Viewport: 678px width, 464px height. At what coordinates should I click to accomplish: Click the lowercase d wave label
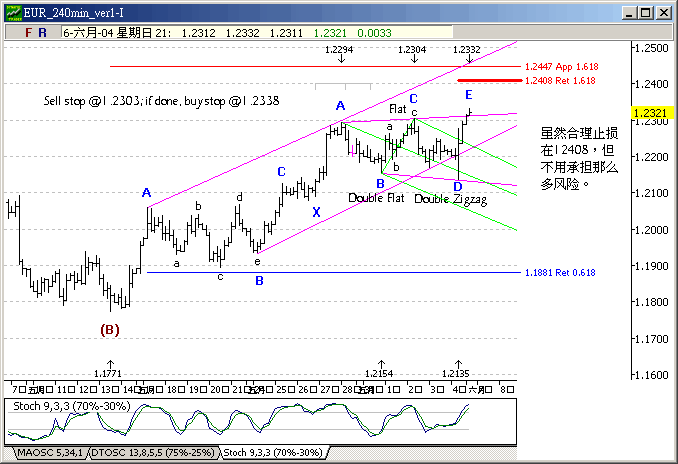pyautogui.click(x=239, y=198)
